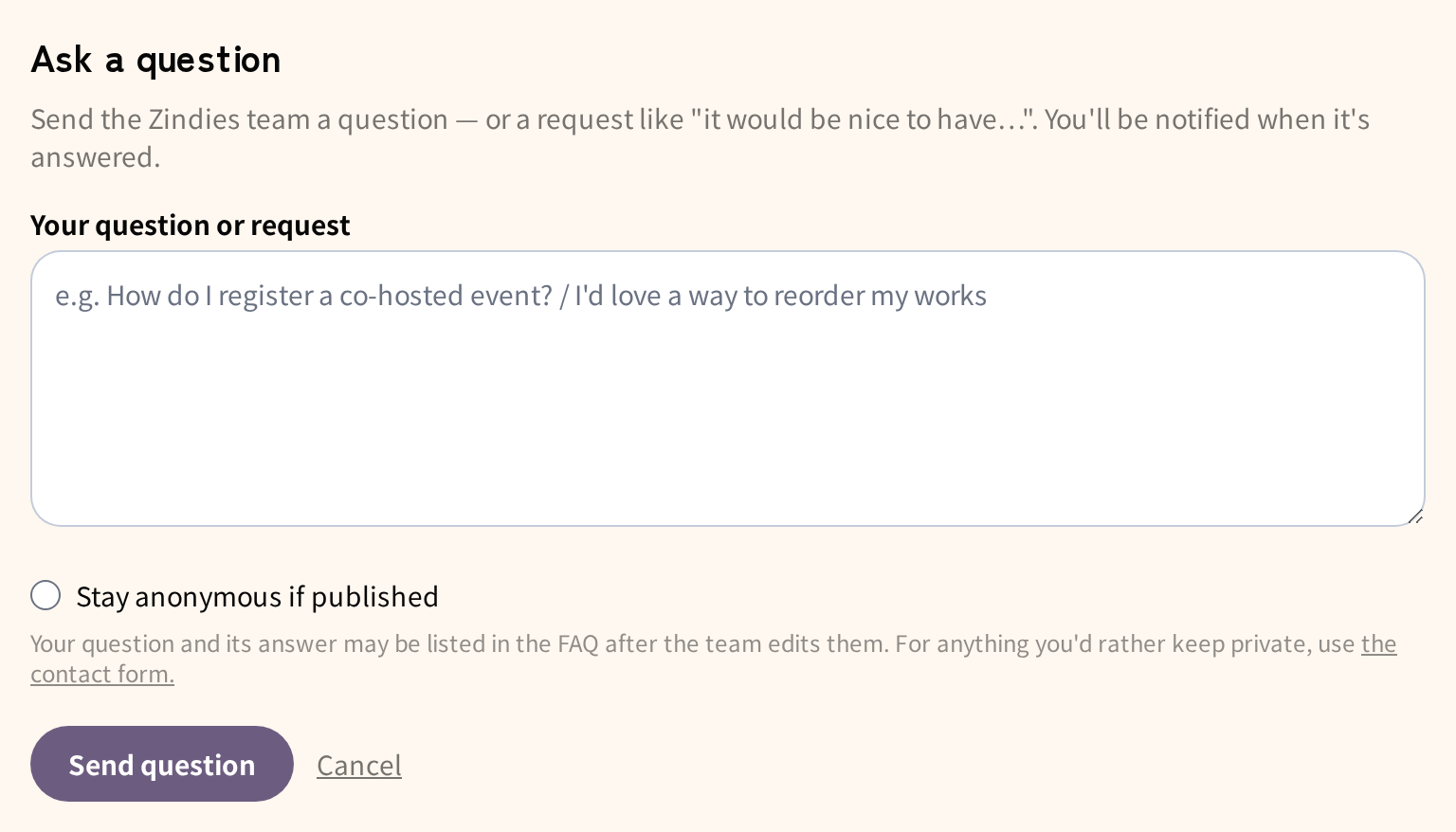Submit with the Send question button
The height and width of the screenshot is (832, 1456).
click(162, 764)
